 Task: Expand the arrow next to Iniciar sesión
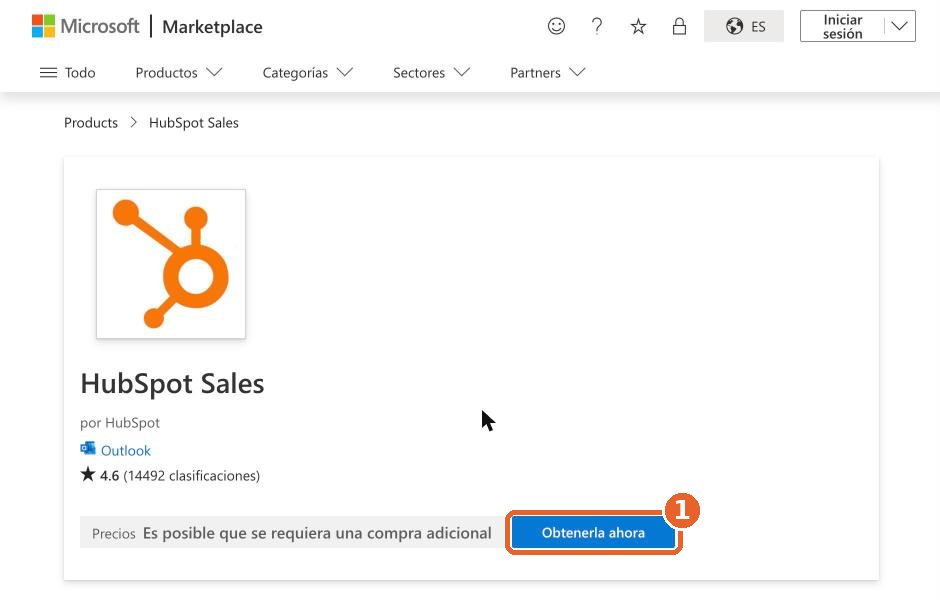[x=899, y=26]
